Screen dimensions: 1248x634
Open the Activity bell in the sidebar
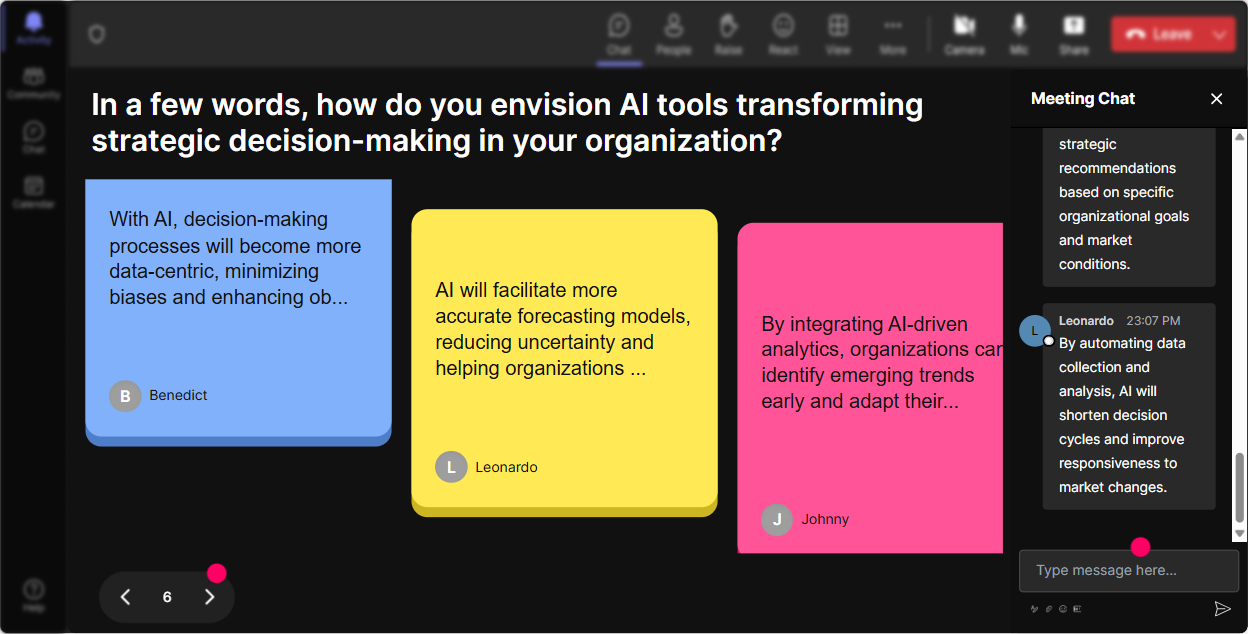[33, 28]
